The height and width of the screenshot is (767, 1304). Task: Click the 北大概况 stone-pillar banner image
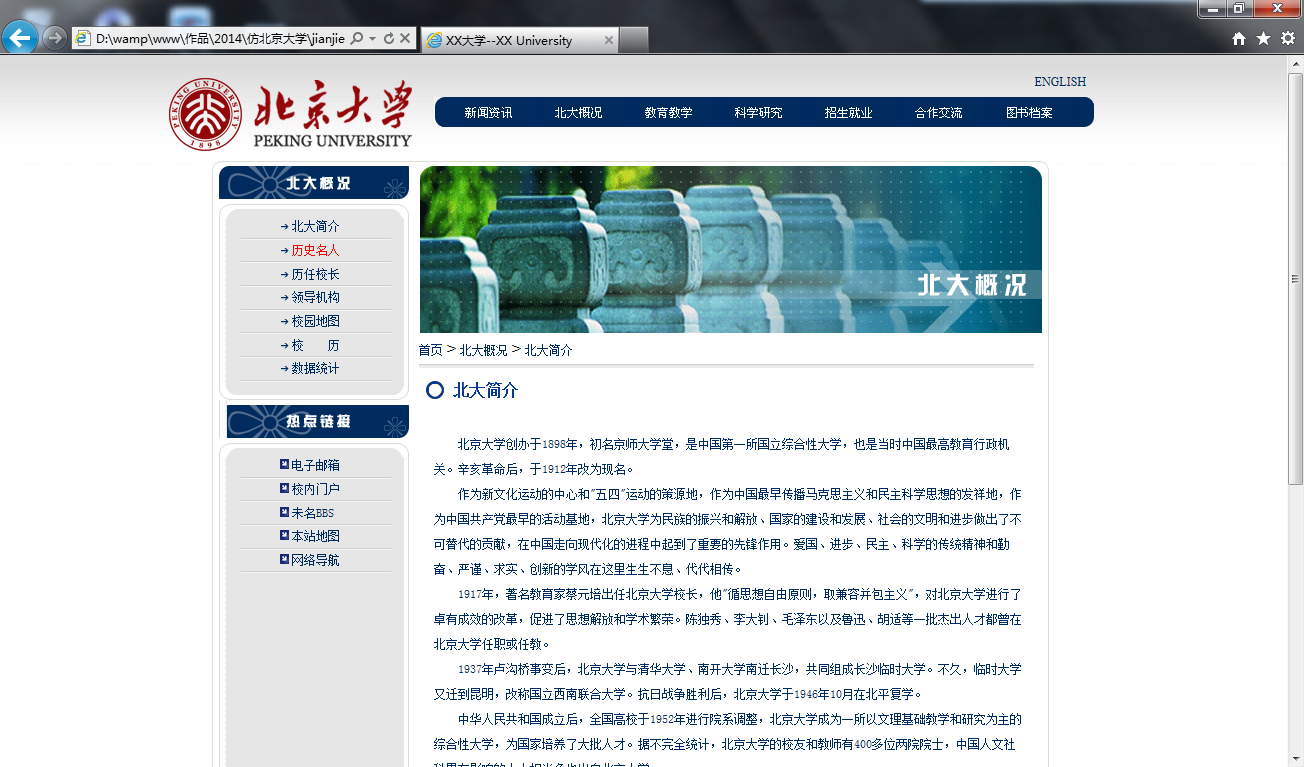pyautogui.click(x=731, y=249)
